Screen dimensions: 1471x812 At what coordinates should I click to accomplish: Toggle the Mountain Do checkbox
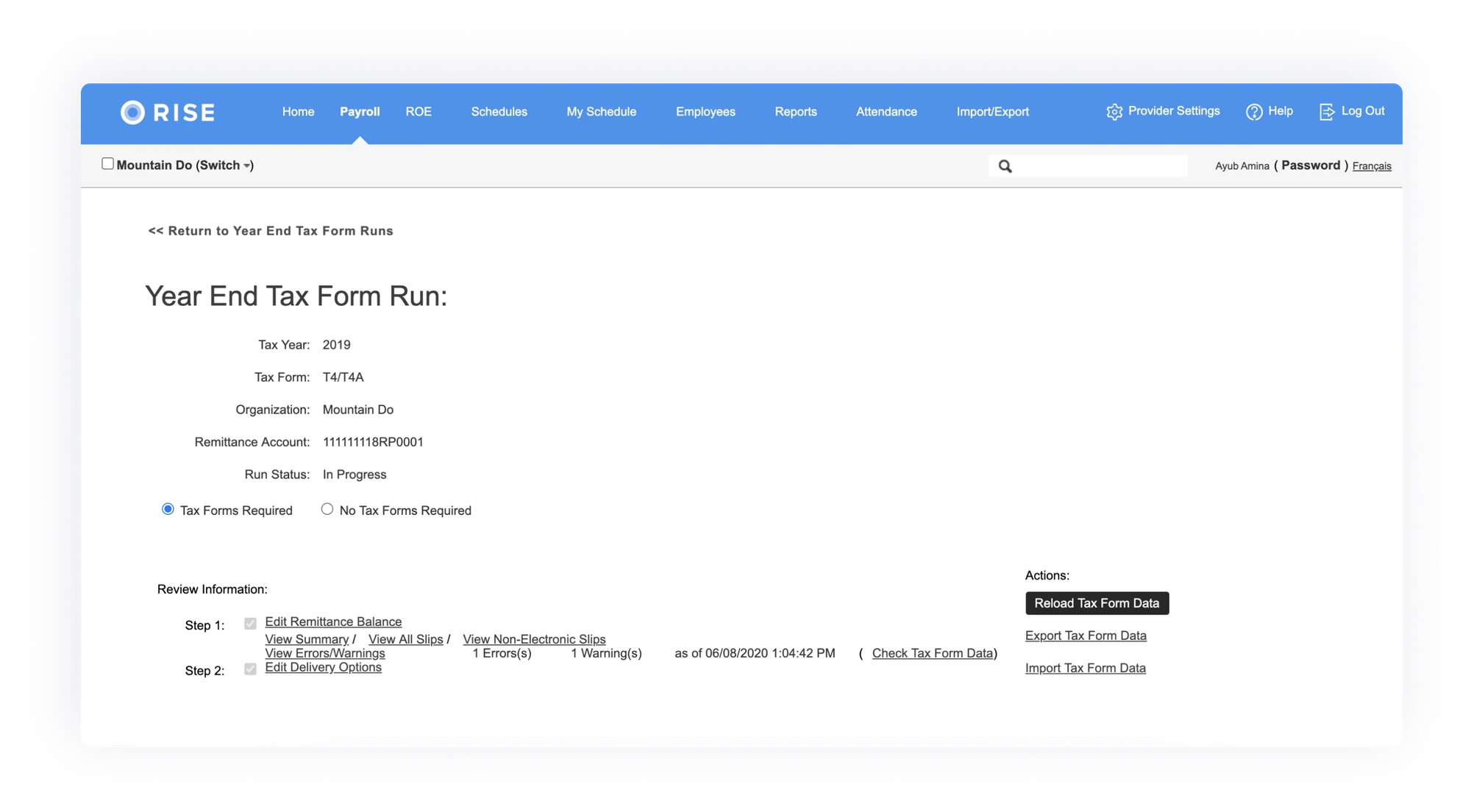pyautogui.click(x=107, y=164)
